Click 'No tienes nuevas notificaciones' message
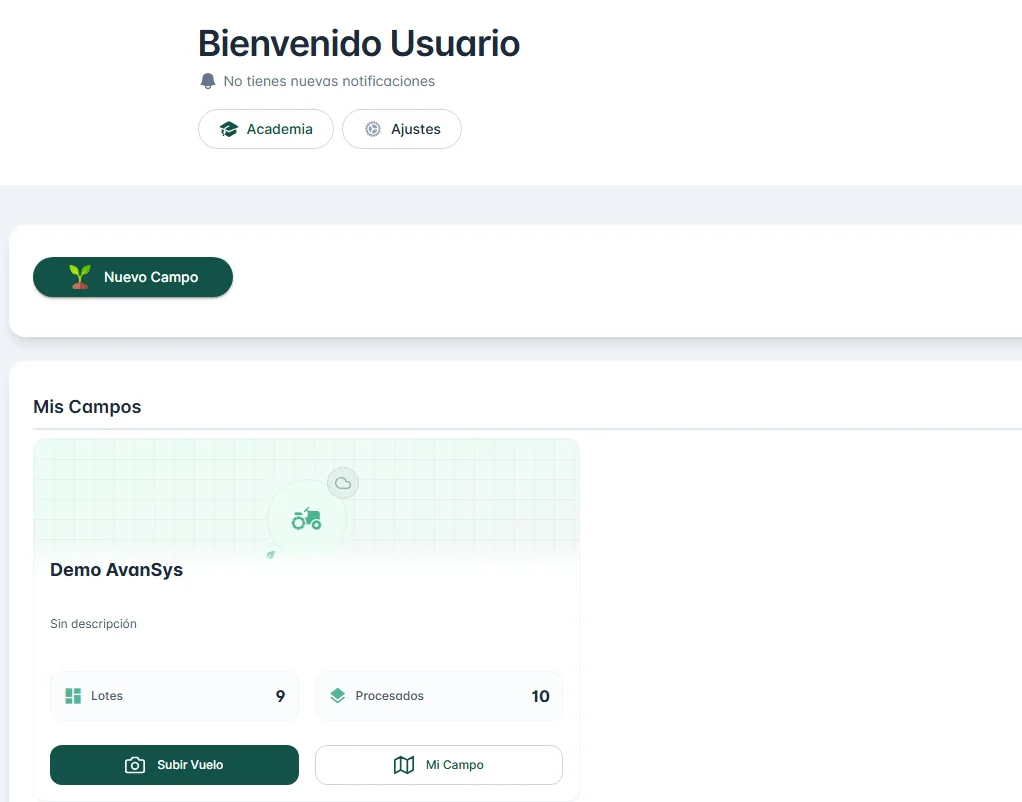 click(329, 81)
